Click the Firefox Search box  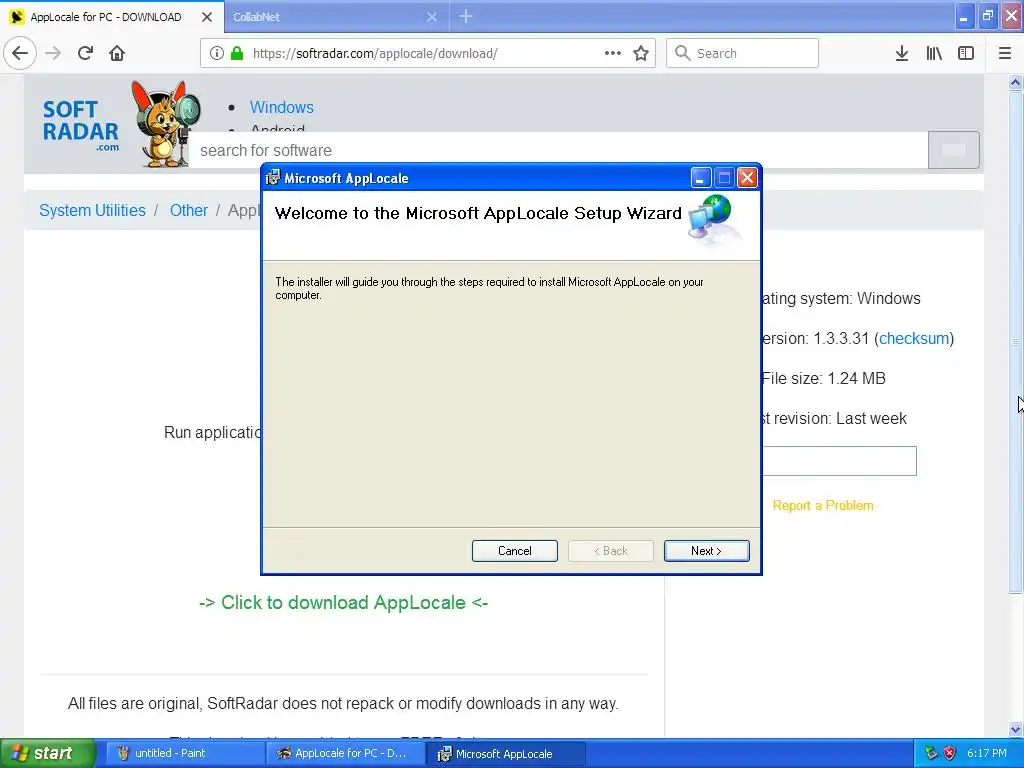(x=743, y=53)
